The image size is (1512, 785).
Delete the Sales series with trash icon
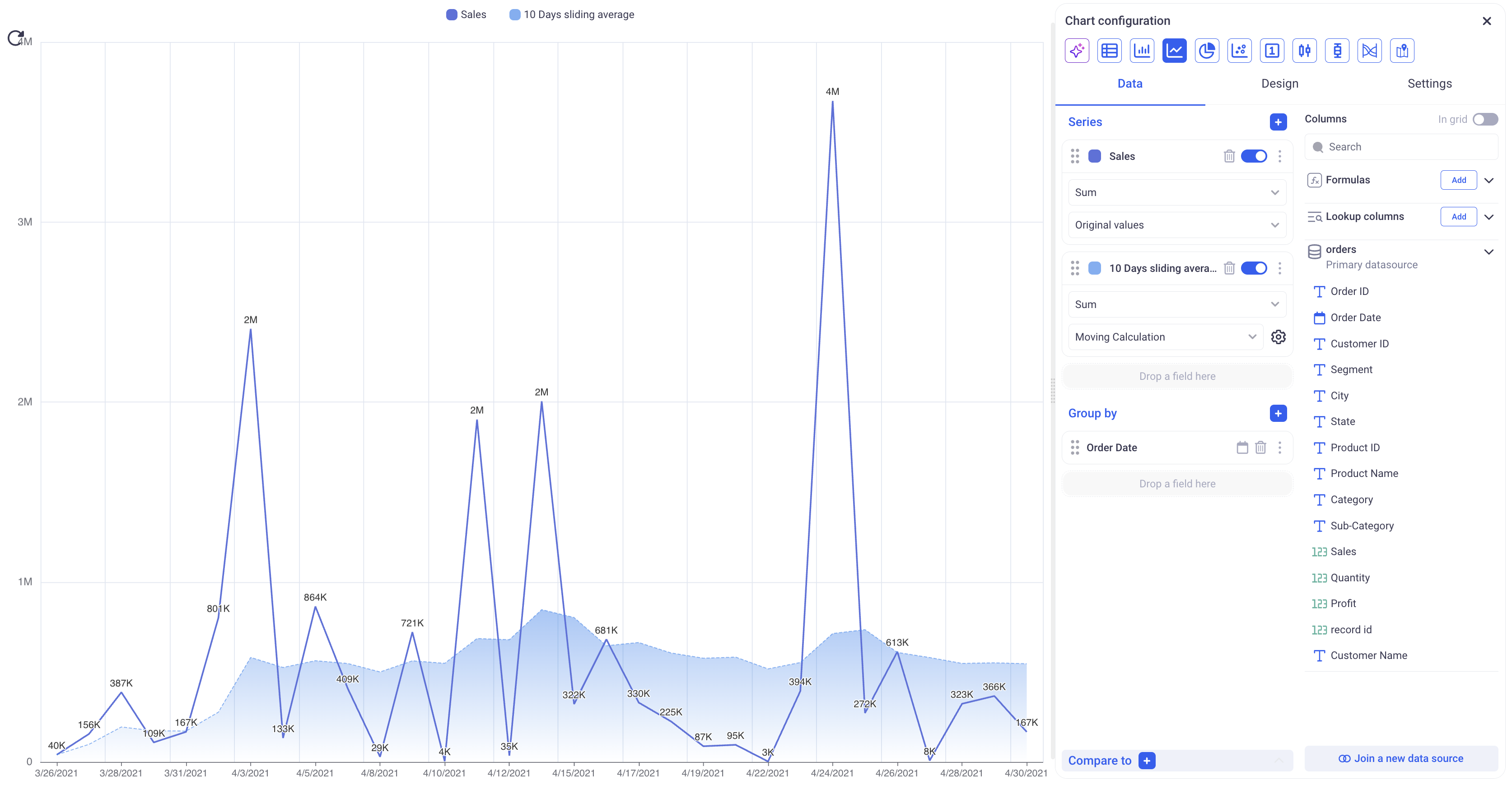click(1229, 156)
